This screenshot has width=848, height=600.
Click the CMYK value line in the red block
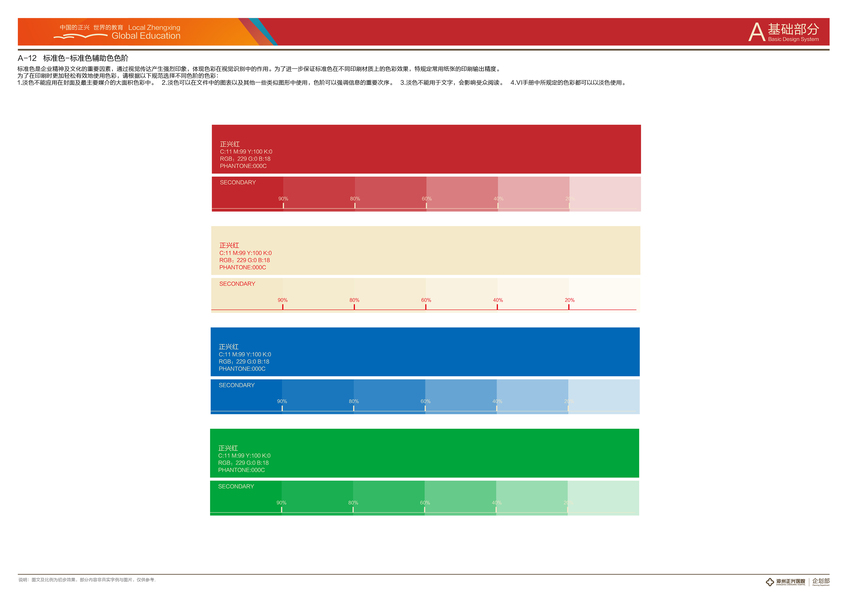(246, 151)
